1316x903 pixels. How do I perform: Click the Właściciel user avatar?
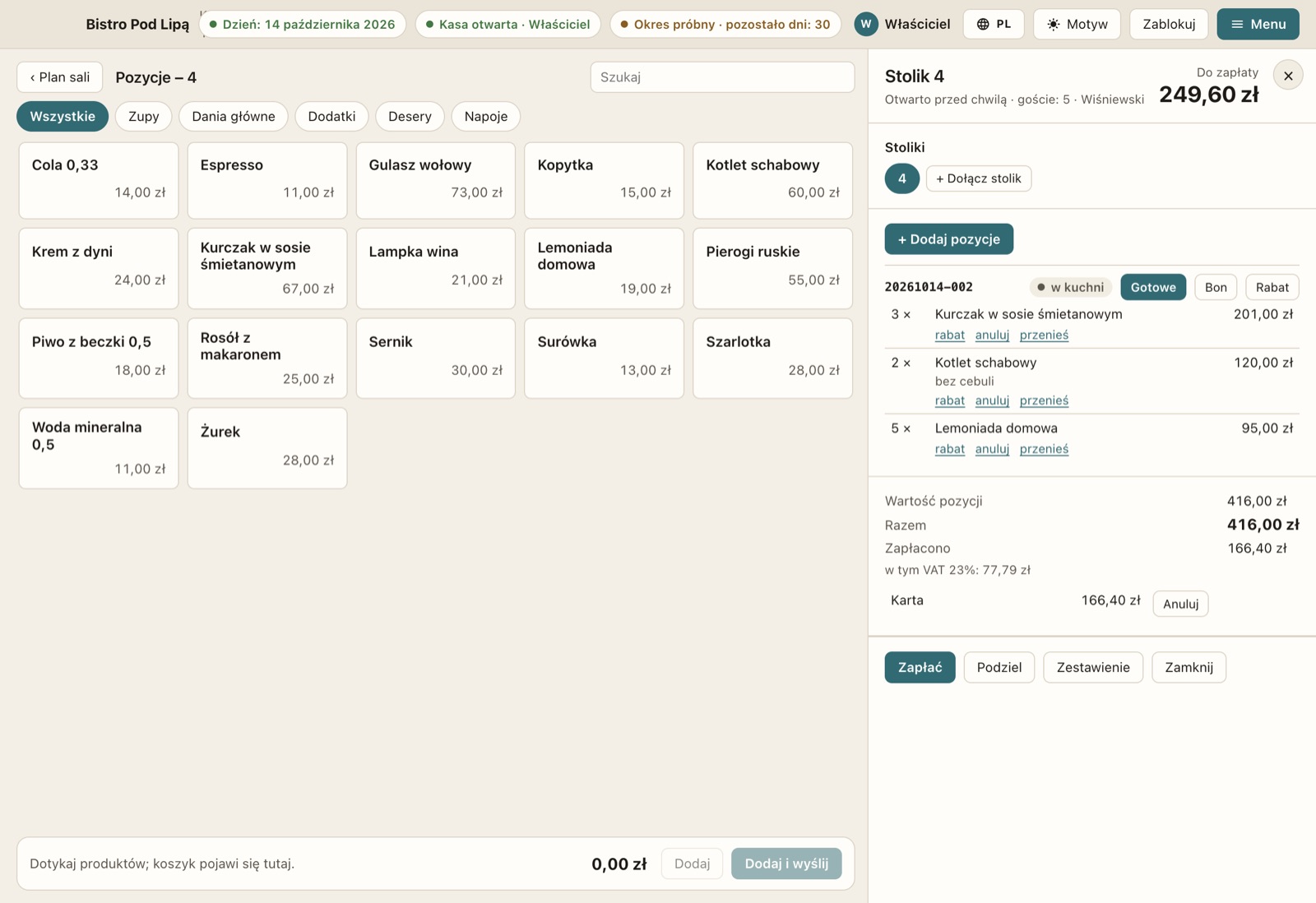coord(865,24)
